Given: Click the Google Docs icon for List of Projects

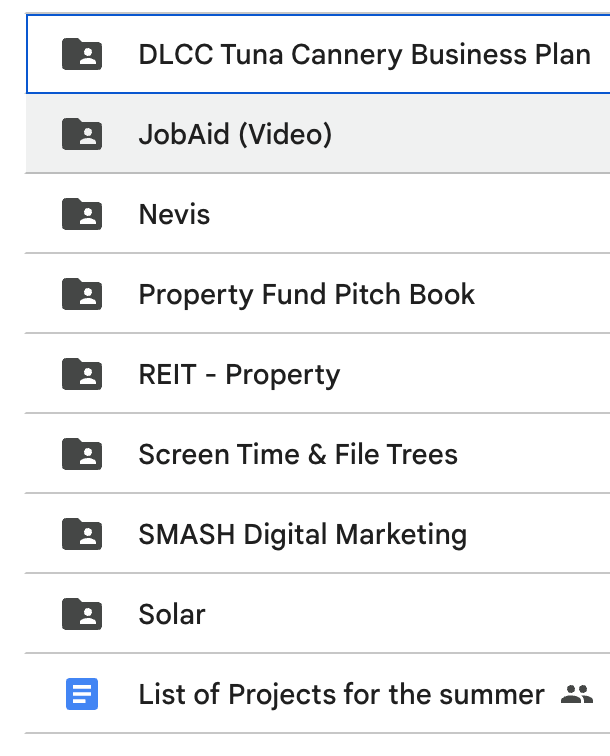Looking at the screenshot, I should click(82, 694).
